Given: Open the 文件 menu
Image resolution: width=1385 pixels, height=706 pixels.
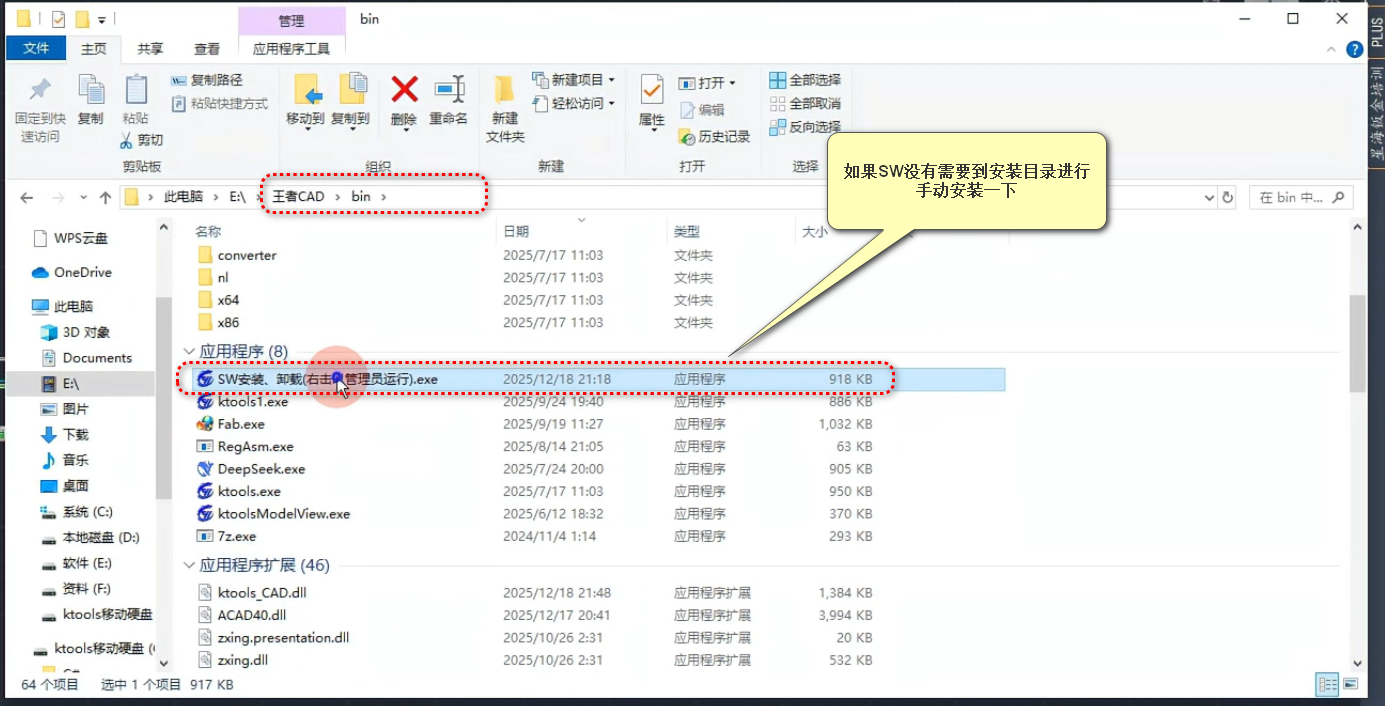Looking at the screenshot, I should [36, 47].
